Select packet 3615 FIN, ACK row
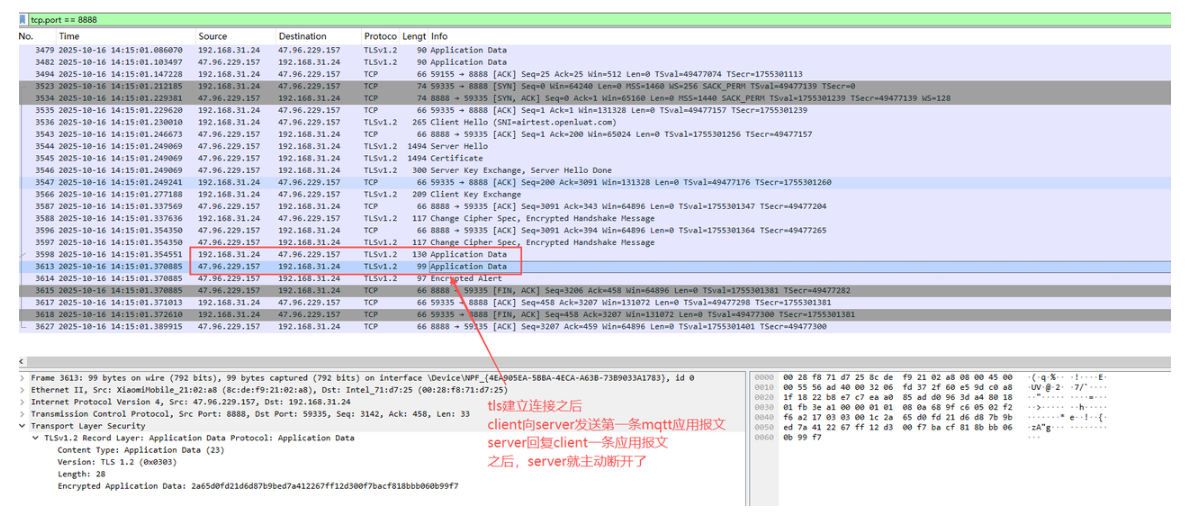The width and height of the screenshot is (1193, 527). point(594,290)
